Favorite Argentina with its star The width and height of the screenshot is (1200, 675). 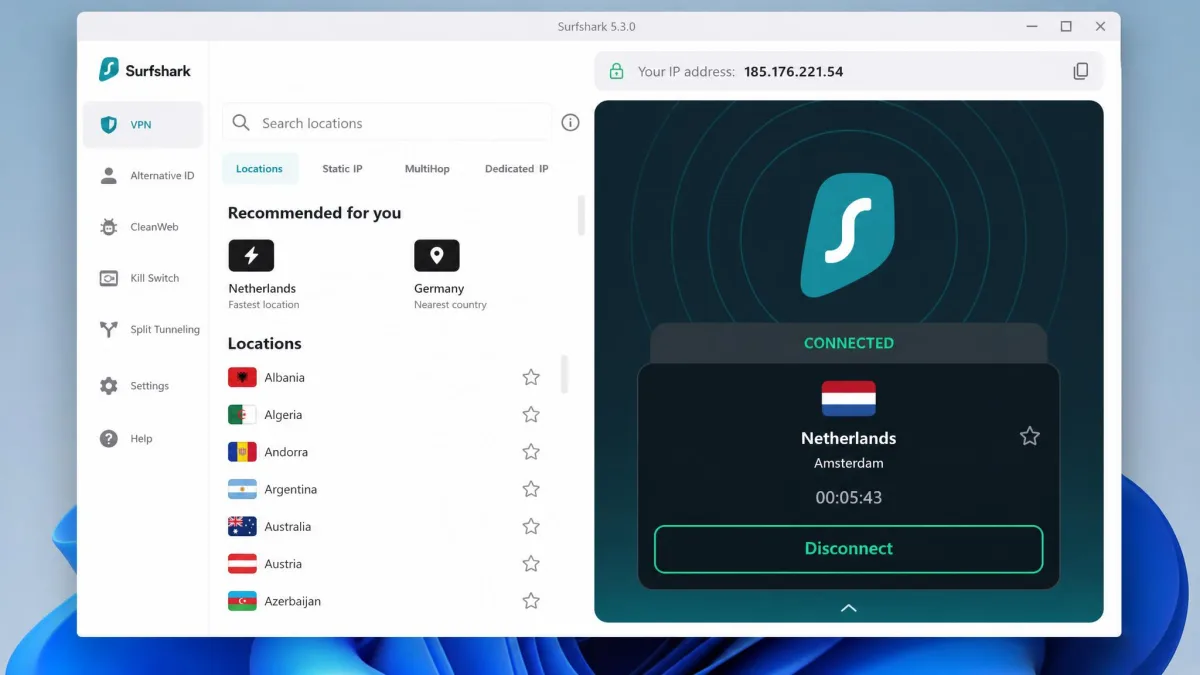(x=531, y=489)
